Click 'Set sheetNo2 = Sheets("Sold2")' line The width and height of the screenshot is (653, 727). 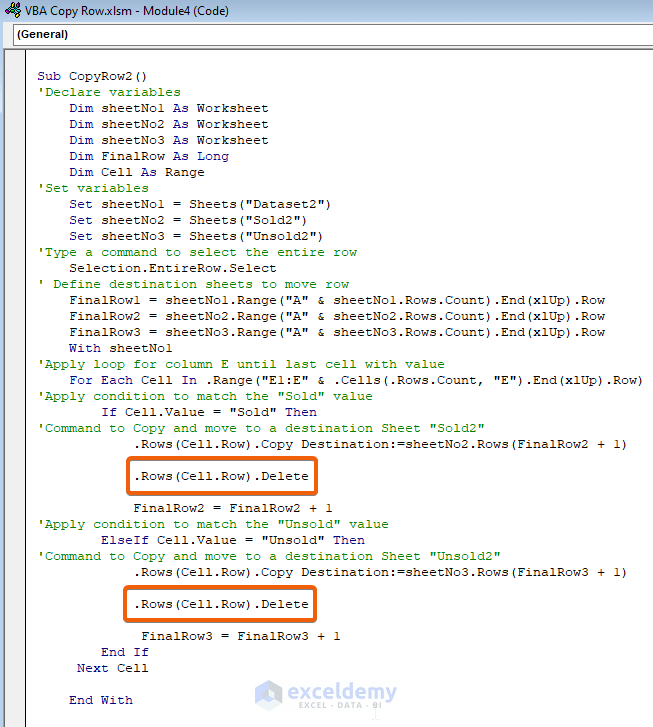(x=188, y=220)
